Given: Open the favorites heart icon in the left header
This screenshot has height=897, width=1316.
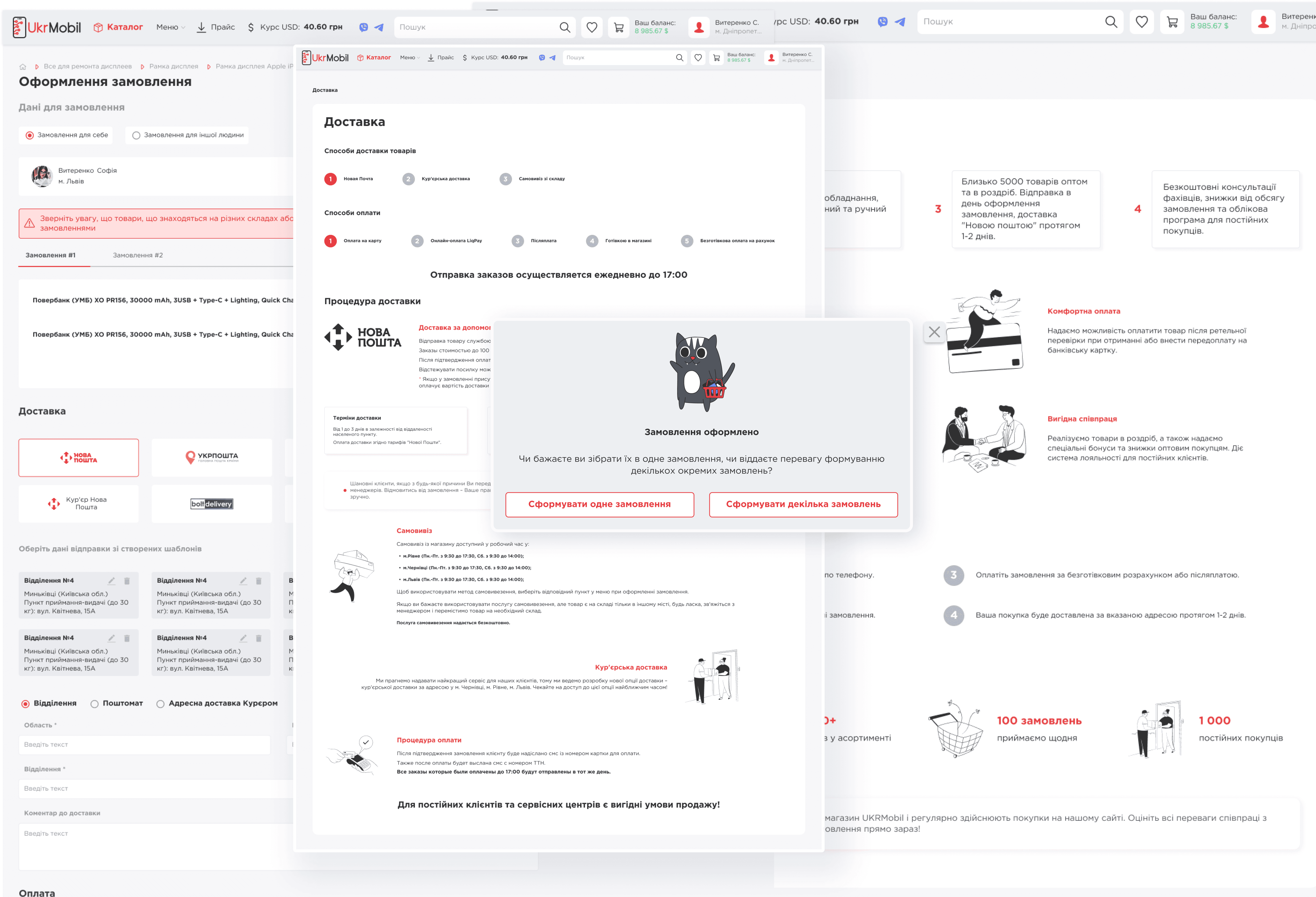Looking at the screenshot, I should [592, 27].
